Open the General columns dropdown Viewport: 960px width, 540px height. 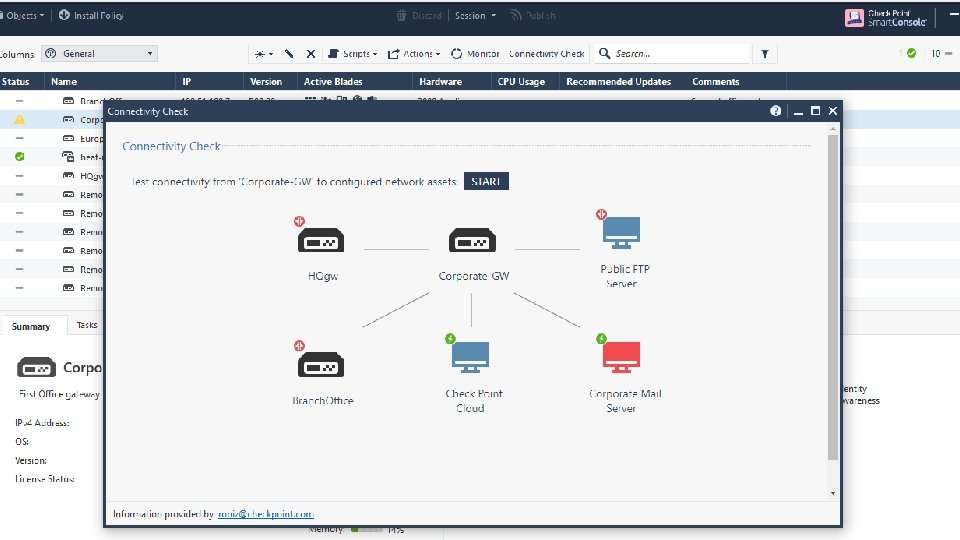(x=99, y=54)
